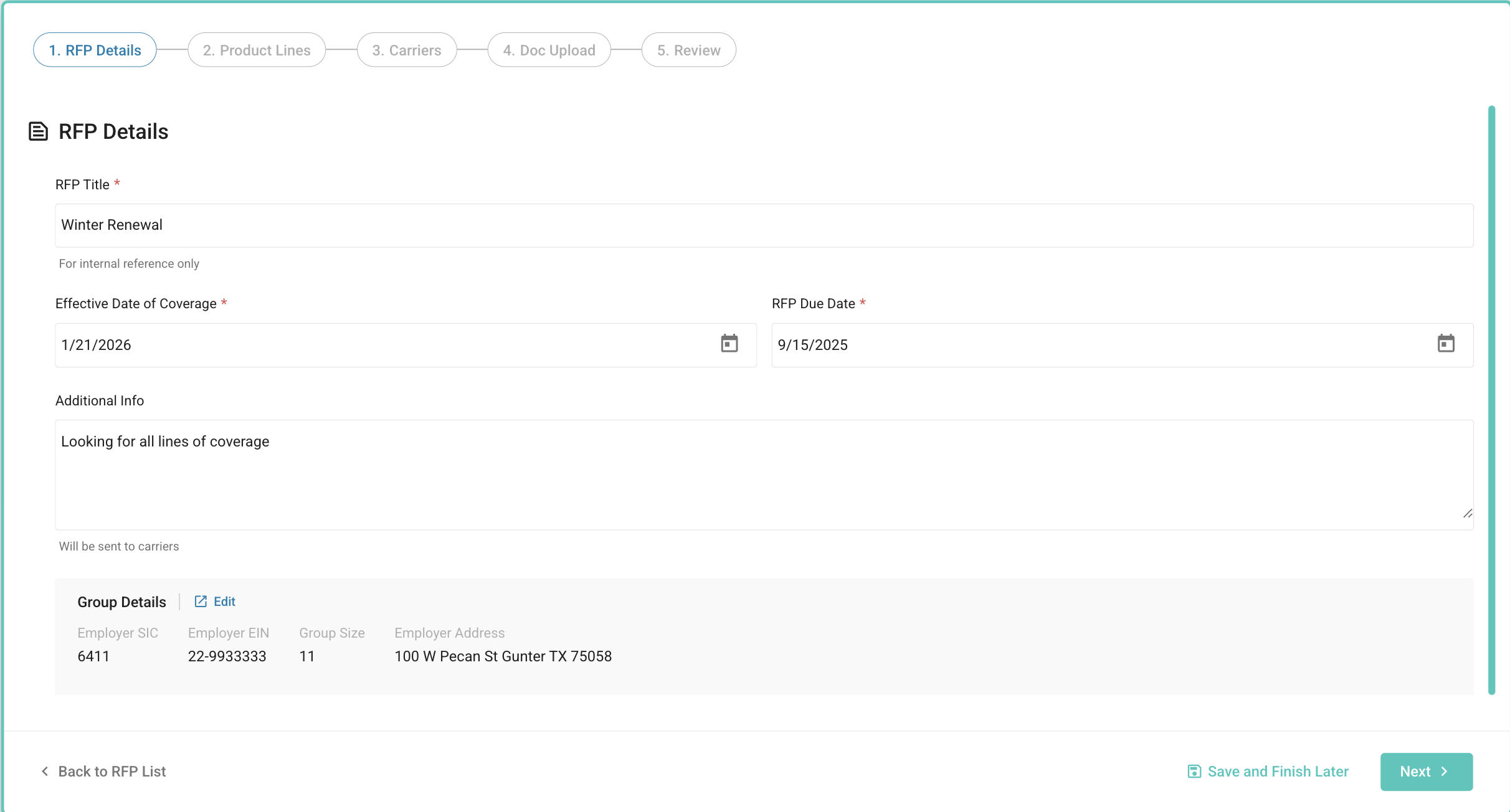This screenshot has width=1510, height=812.
Task: Go to the 5. Review step
Action: 689,50
